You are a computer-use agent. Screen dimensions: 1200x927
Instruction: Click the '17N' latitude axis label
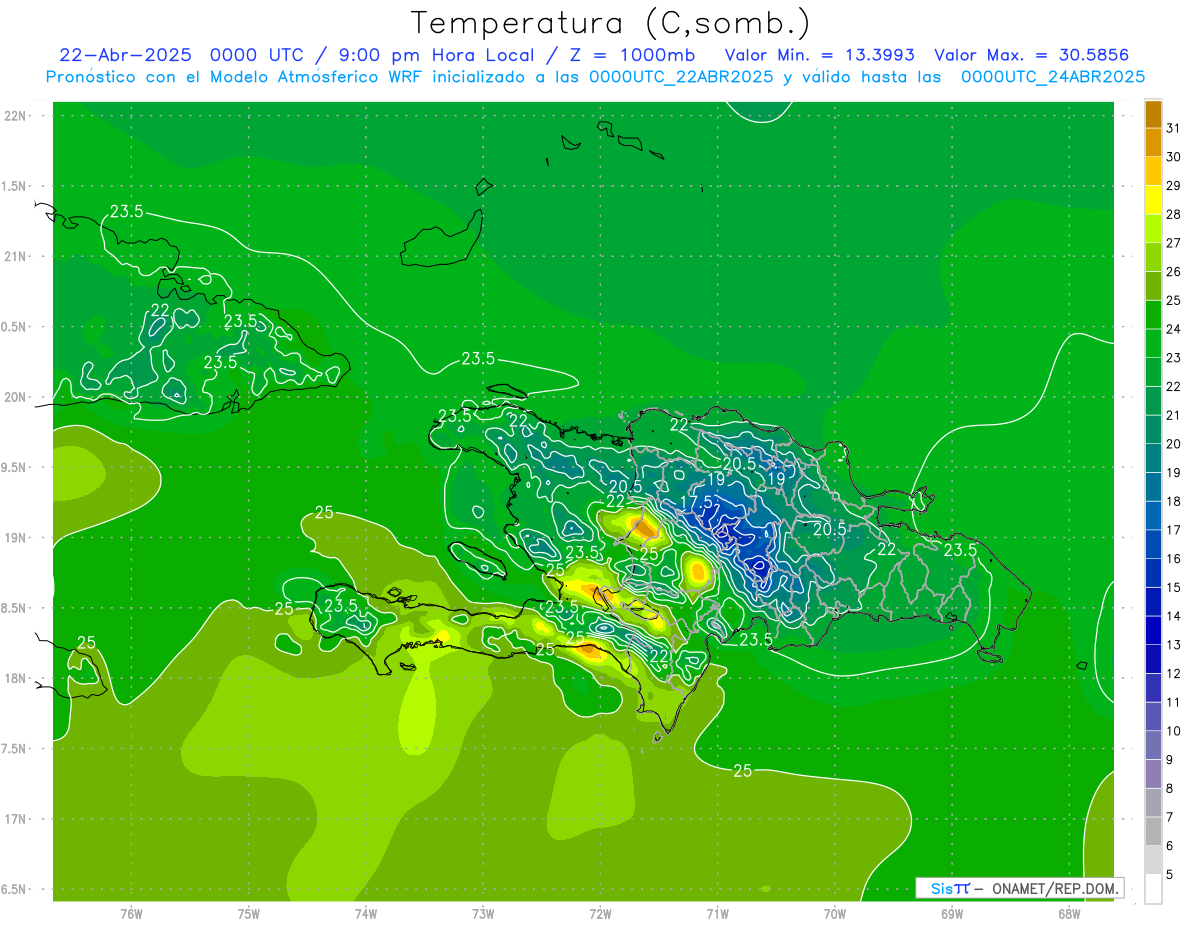point(15,819)
